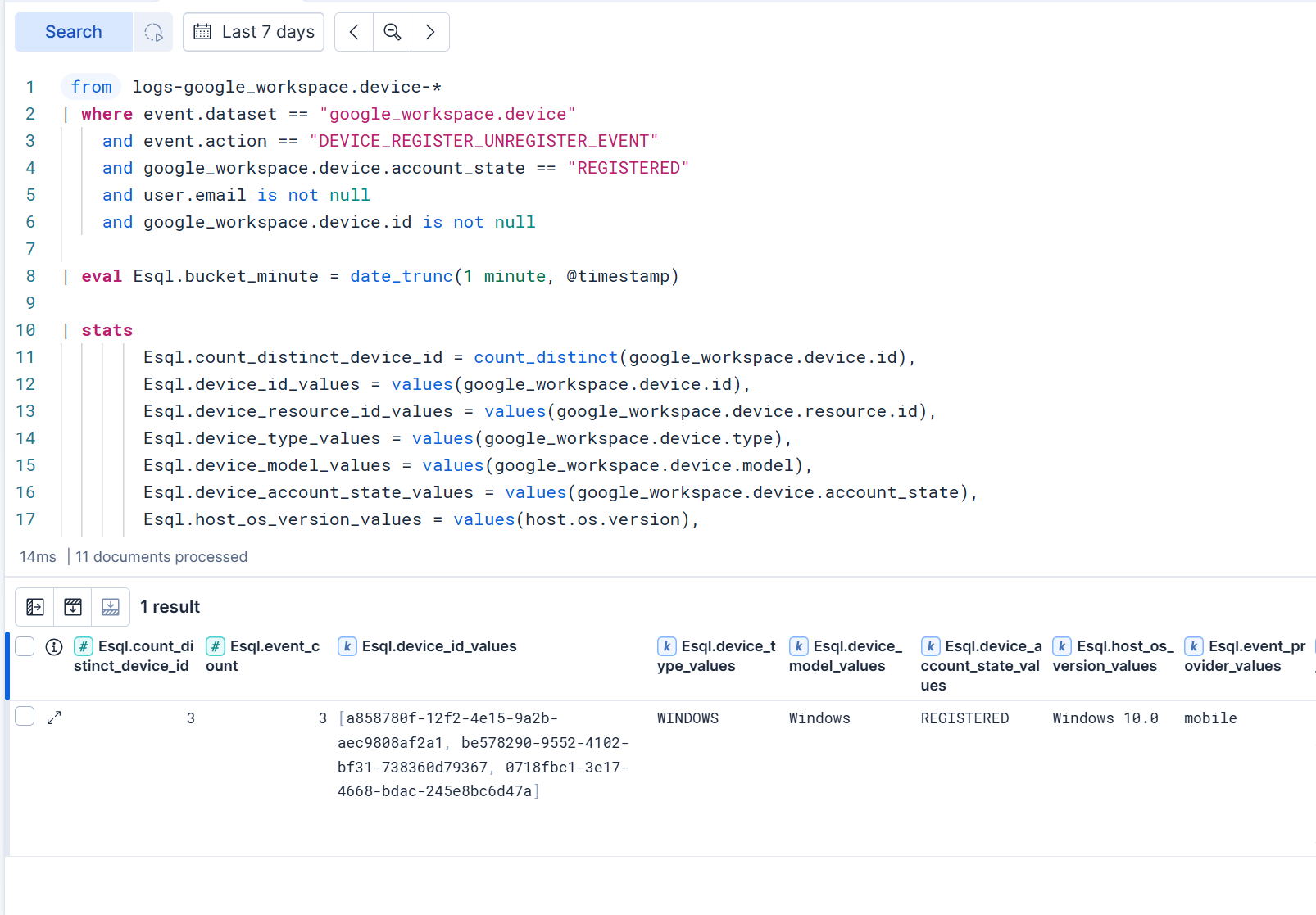Click keyword icon of Esql.device_account_state_values column
This screenshot has width=1316, height=915.
pos(931,646)
